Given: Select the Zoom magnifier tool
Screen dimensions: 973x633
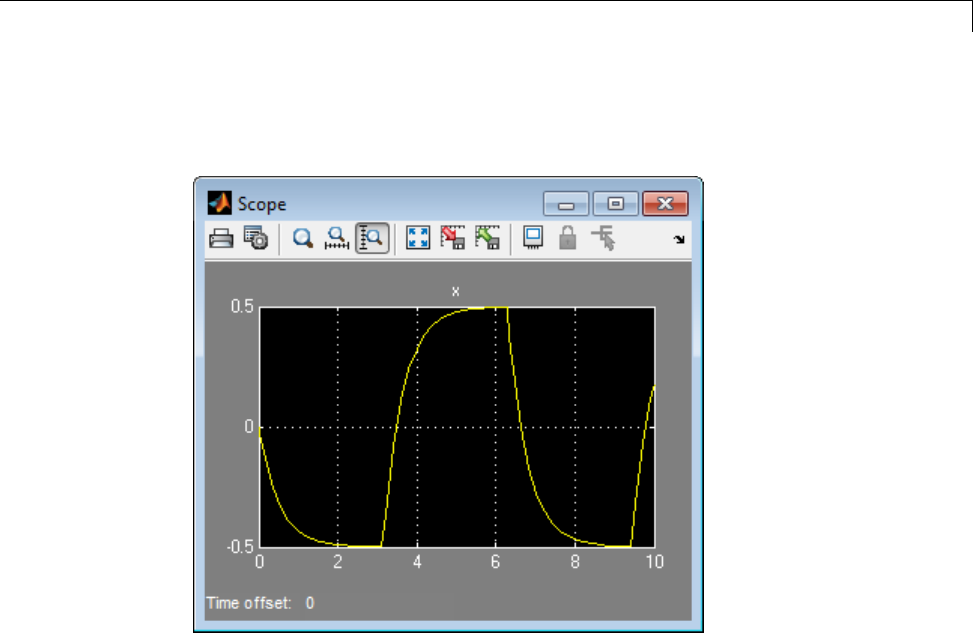Looking at the screenshot, I should (x=303, y=238).
